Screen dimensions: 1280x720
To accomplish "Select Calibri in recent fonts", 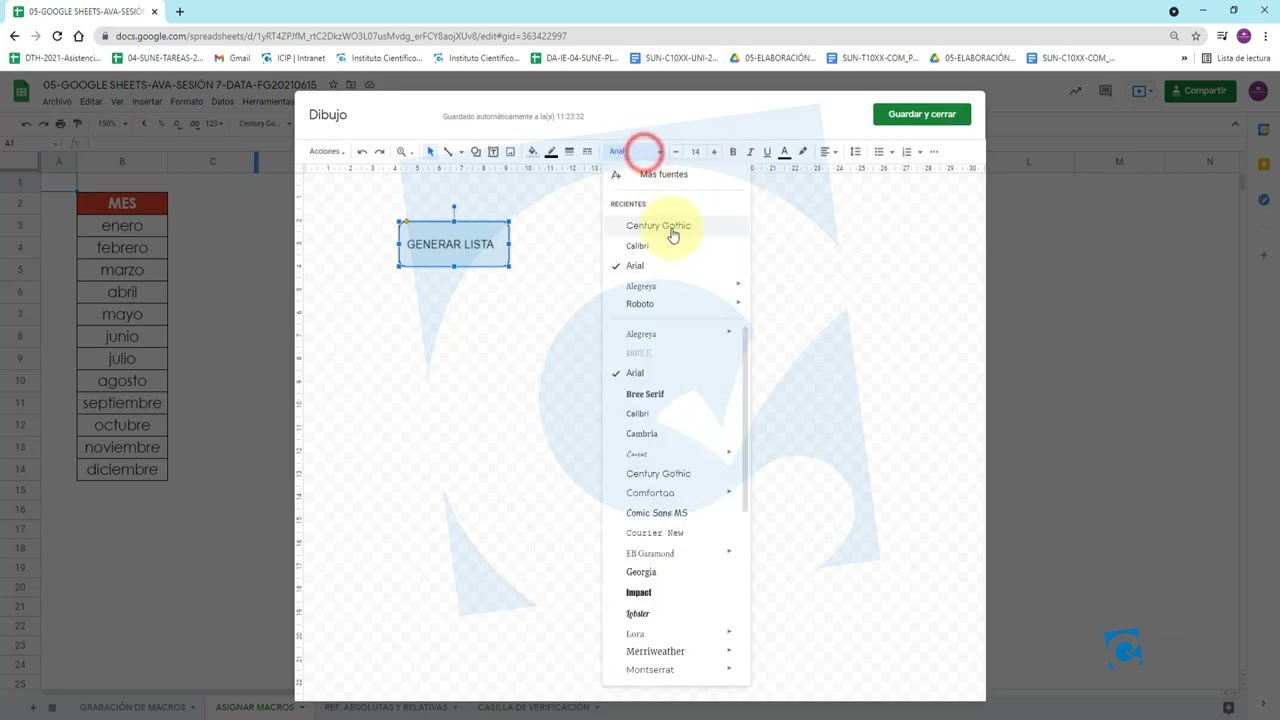I will point(637,246).
